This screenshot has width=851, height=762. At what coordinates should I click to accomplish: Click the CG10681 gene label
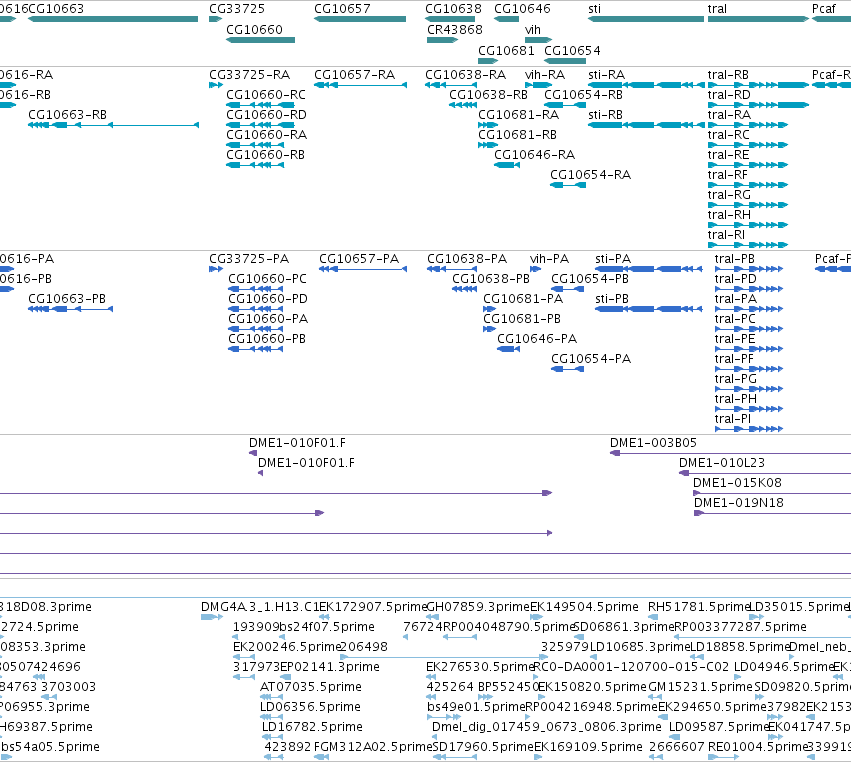506,51
